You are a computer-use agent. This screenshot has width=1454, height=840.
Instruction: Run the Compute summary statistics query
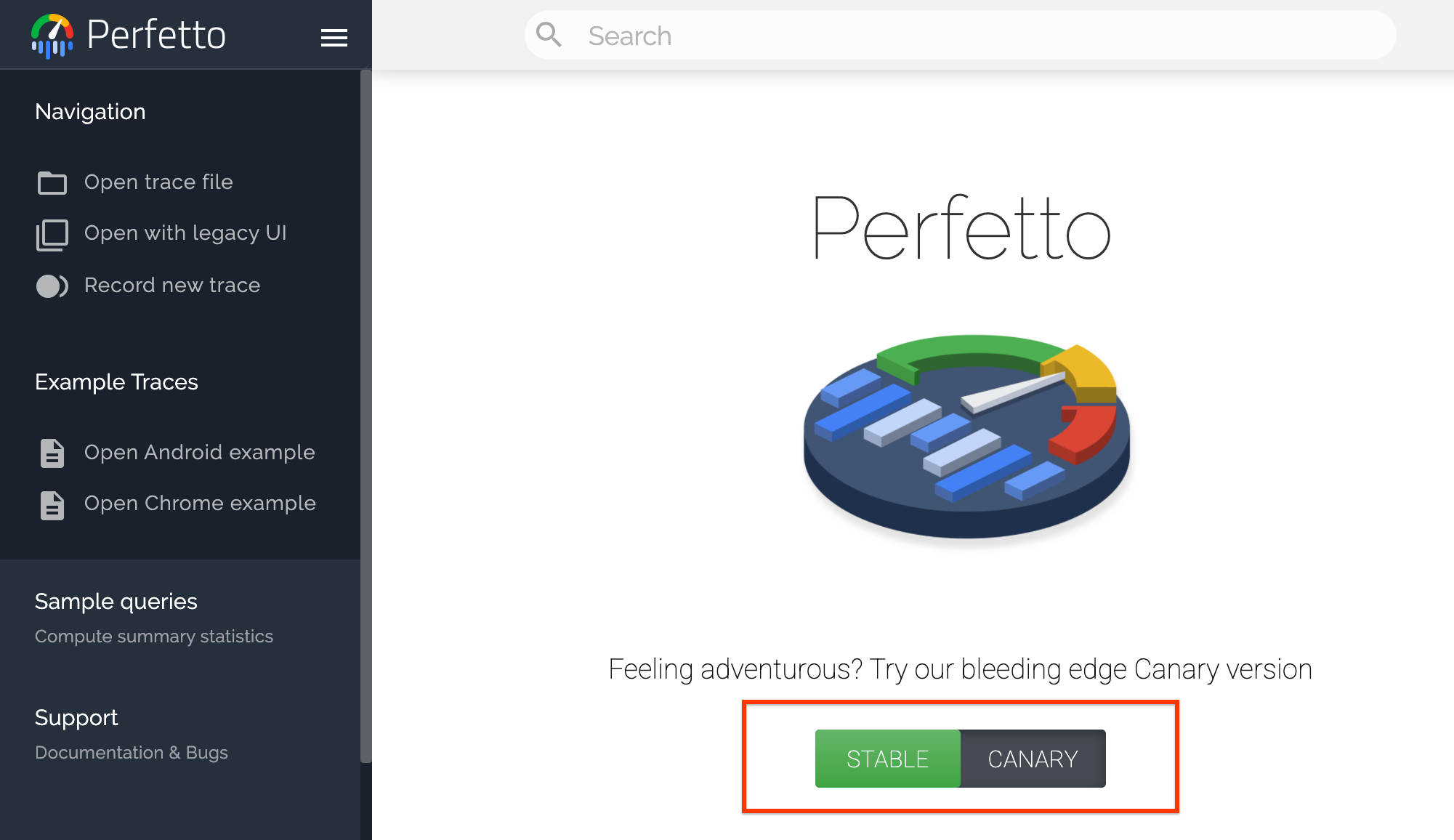pos(153,637)
